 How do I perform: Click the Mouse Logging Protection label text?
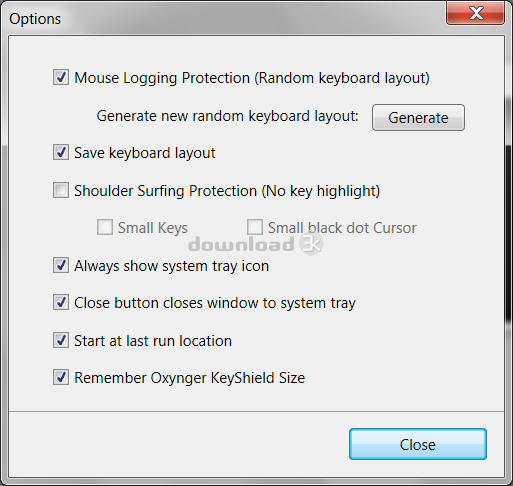pos(252,78)
